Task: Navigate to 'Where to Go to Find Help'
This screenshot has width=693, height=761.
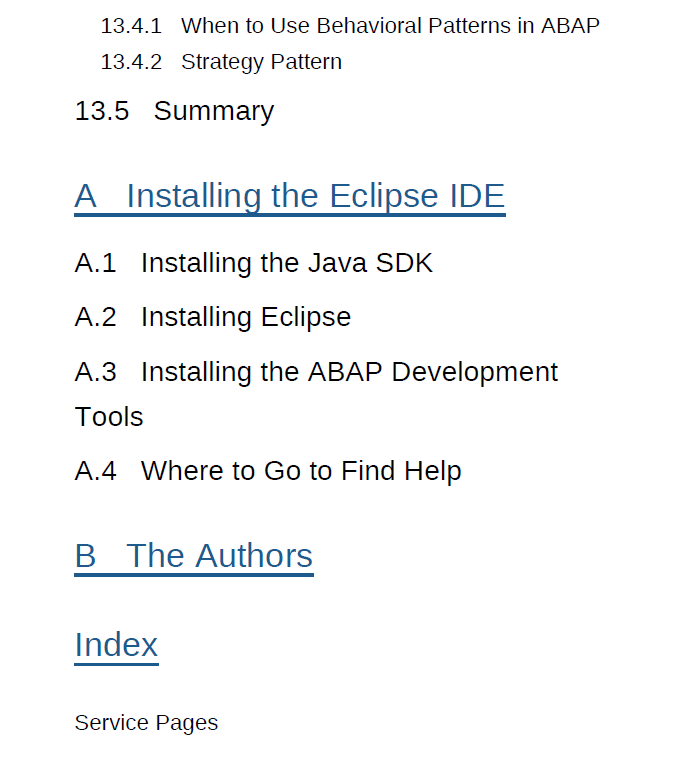Action: (300, 471)
